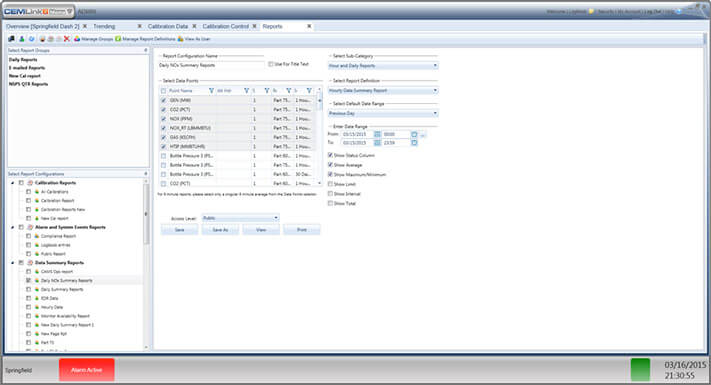Open calendar picker for the From date
Image resolution: width=711 pixels, height=385 pixels.
tap(377, 134)
